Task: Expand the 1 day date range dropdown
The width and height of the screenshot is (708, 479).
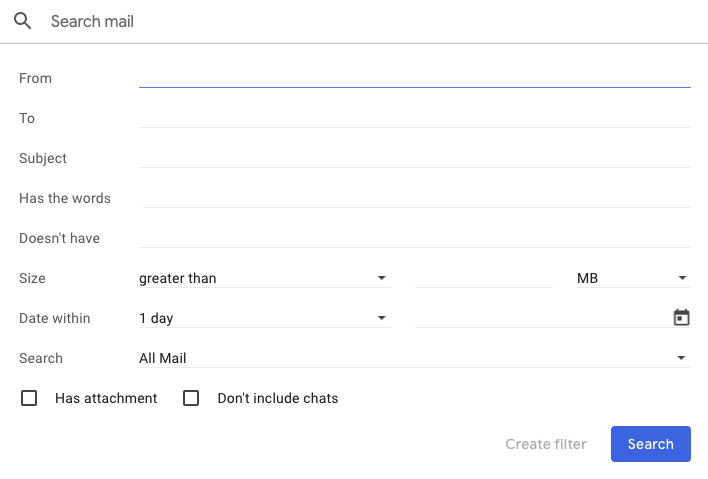Action: 265,318
